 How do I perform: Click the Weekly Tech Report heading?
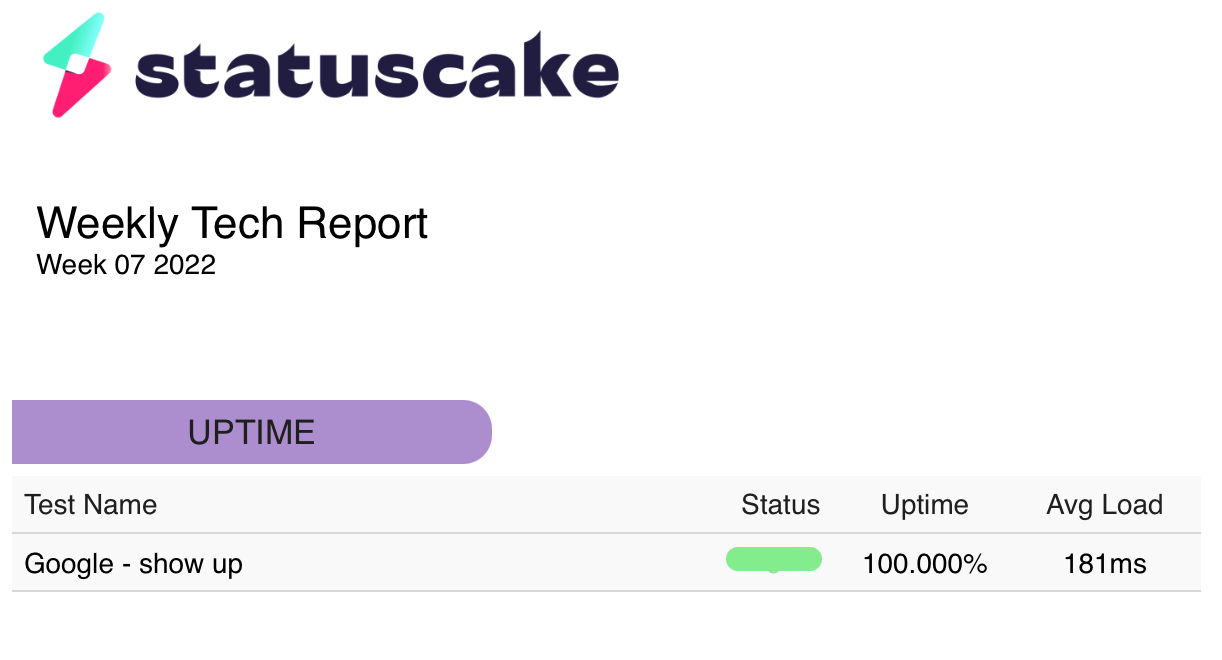pyautogui.click(x=232, y=222)
